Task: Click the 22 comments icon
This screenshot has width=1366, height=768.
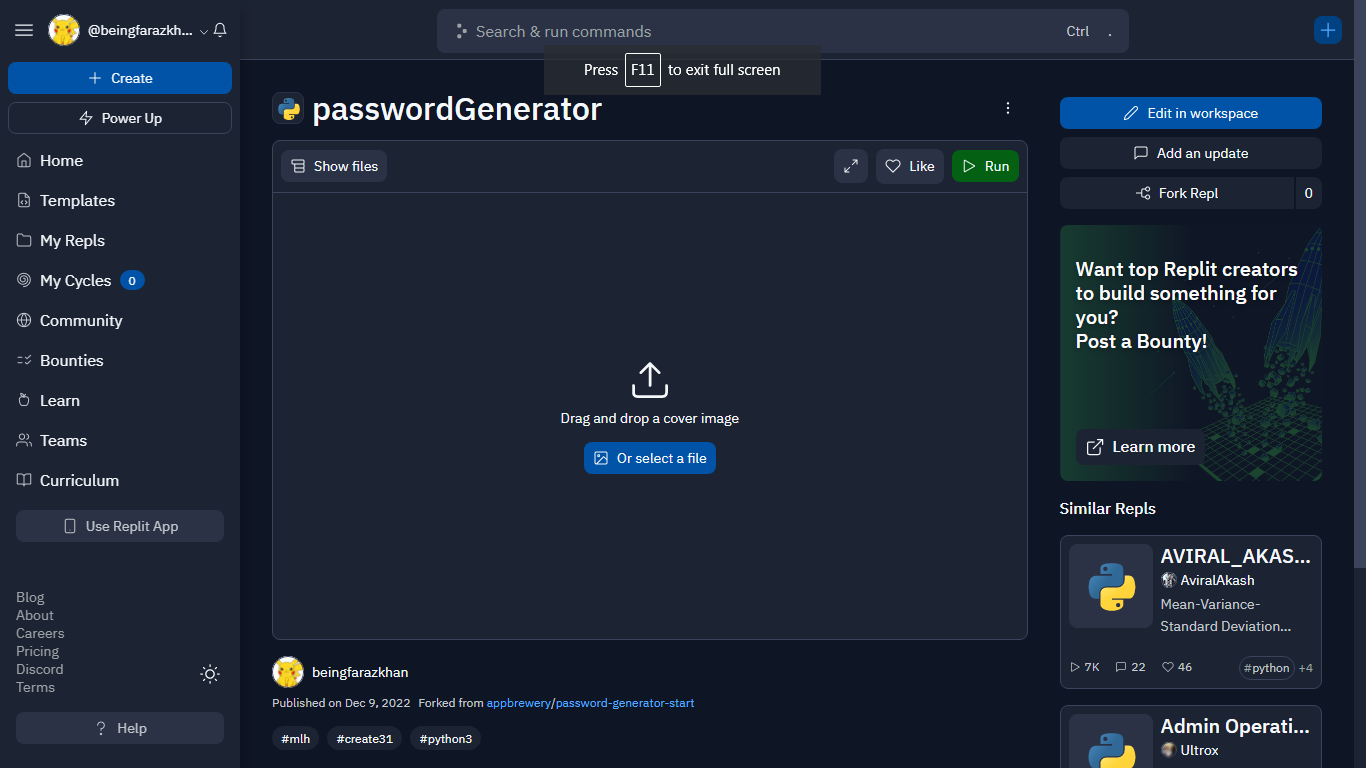Action: (x=1121, y=667)
